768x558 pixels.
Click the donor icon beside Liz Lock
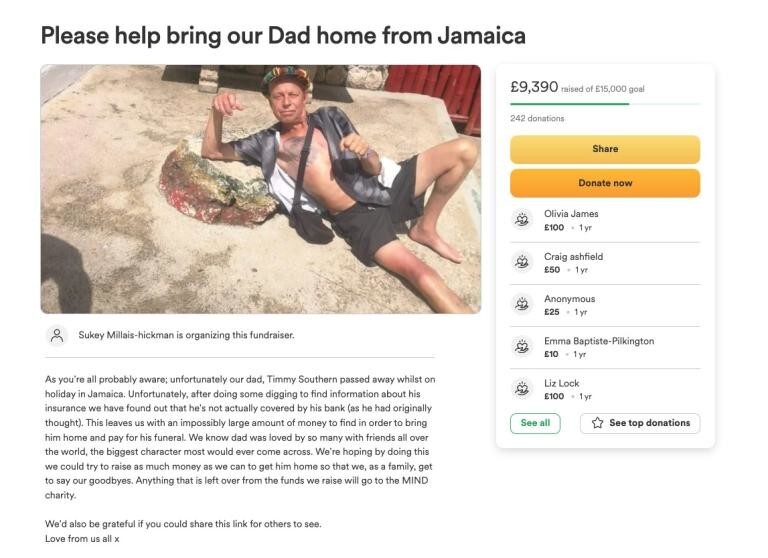[x=522, y=388]
